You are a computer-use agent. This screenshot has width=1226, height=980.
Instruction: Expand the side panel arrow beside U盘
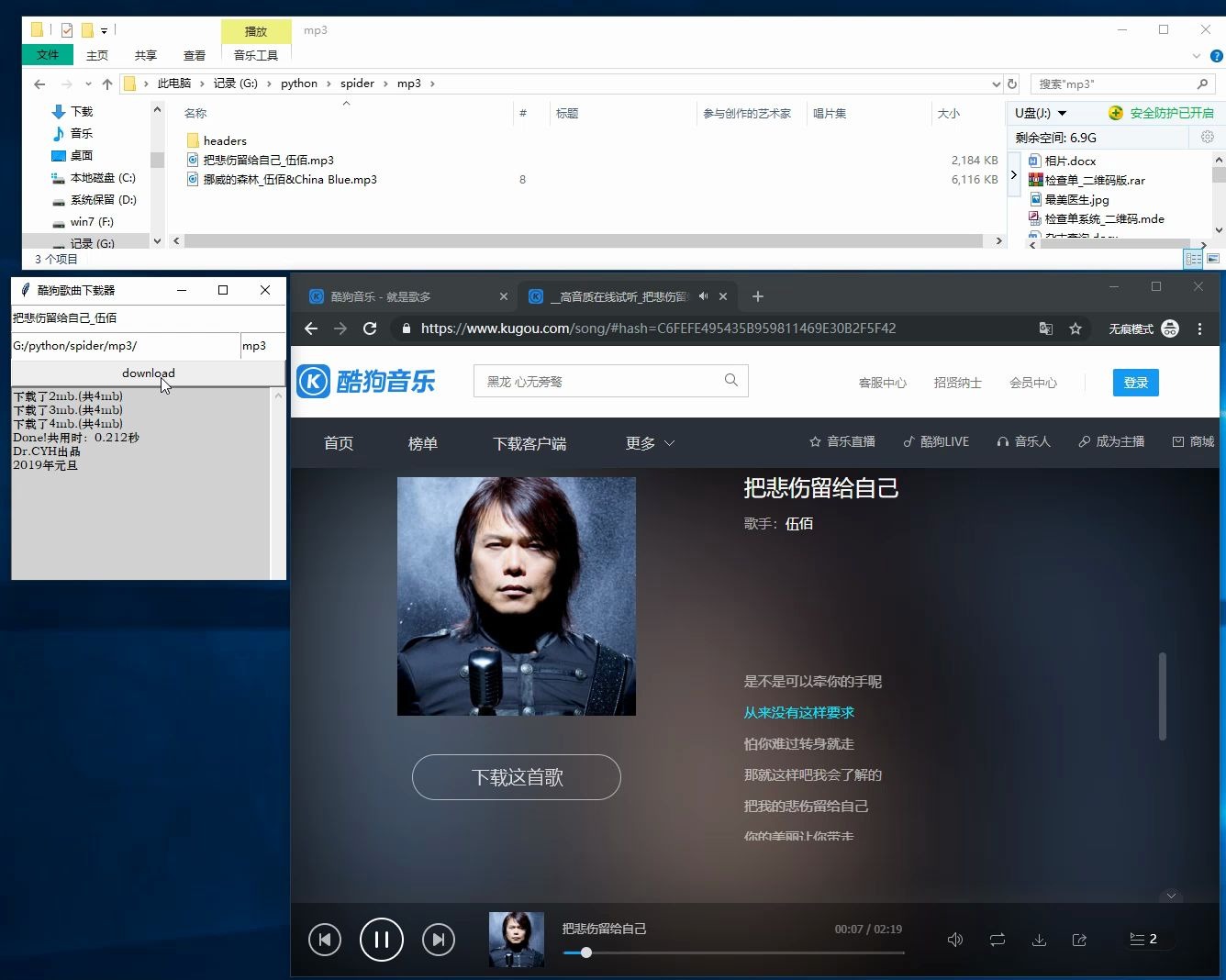1014,174
